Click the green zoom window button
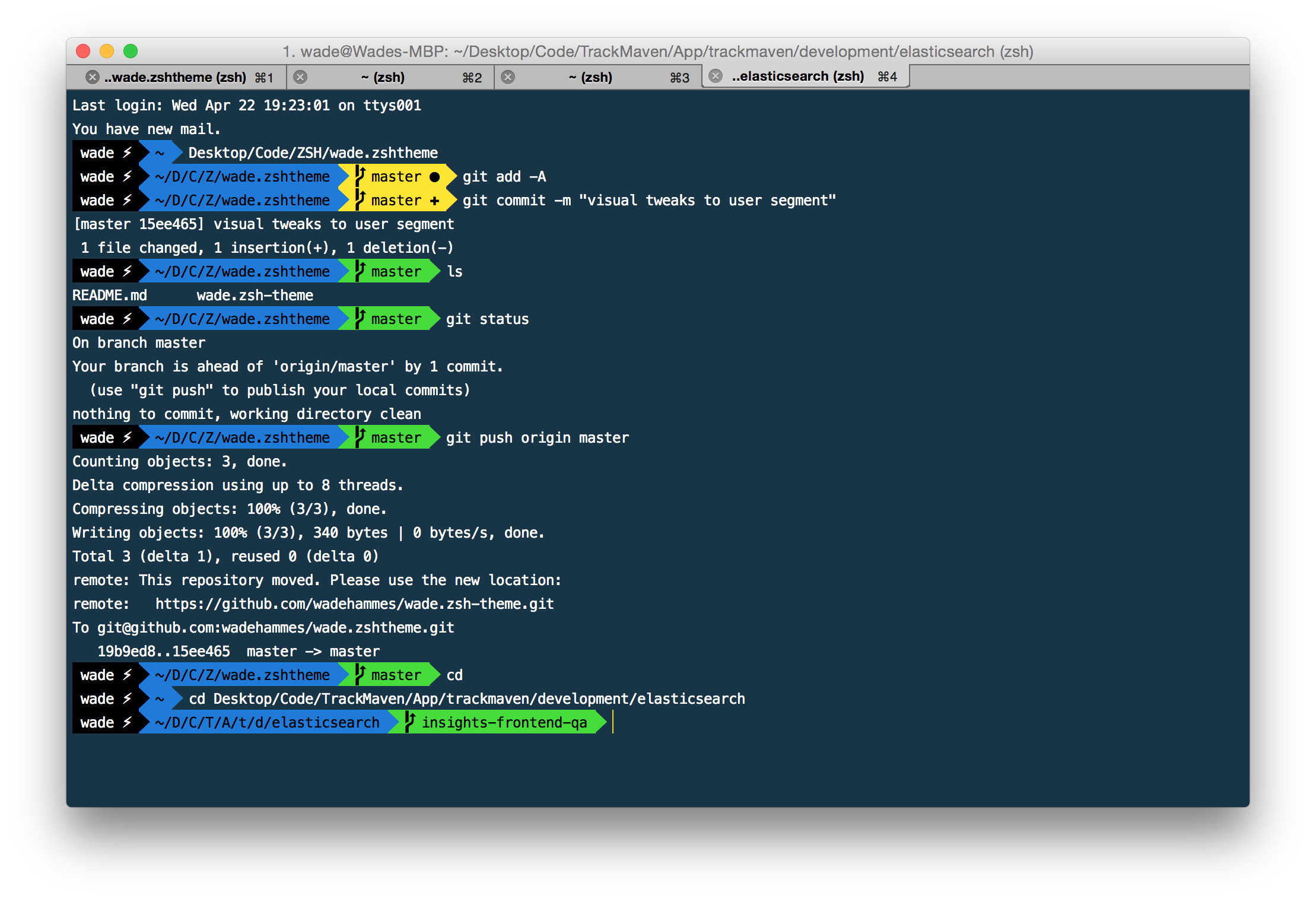The image size is (1316, 902). [x=131, y=51]
